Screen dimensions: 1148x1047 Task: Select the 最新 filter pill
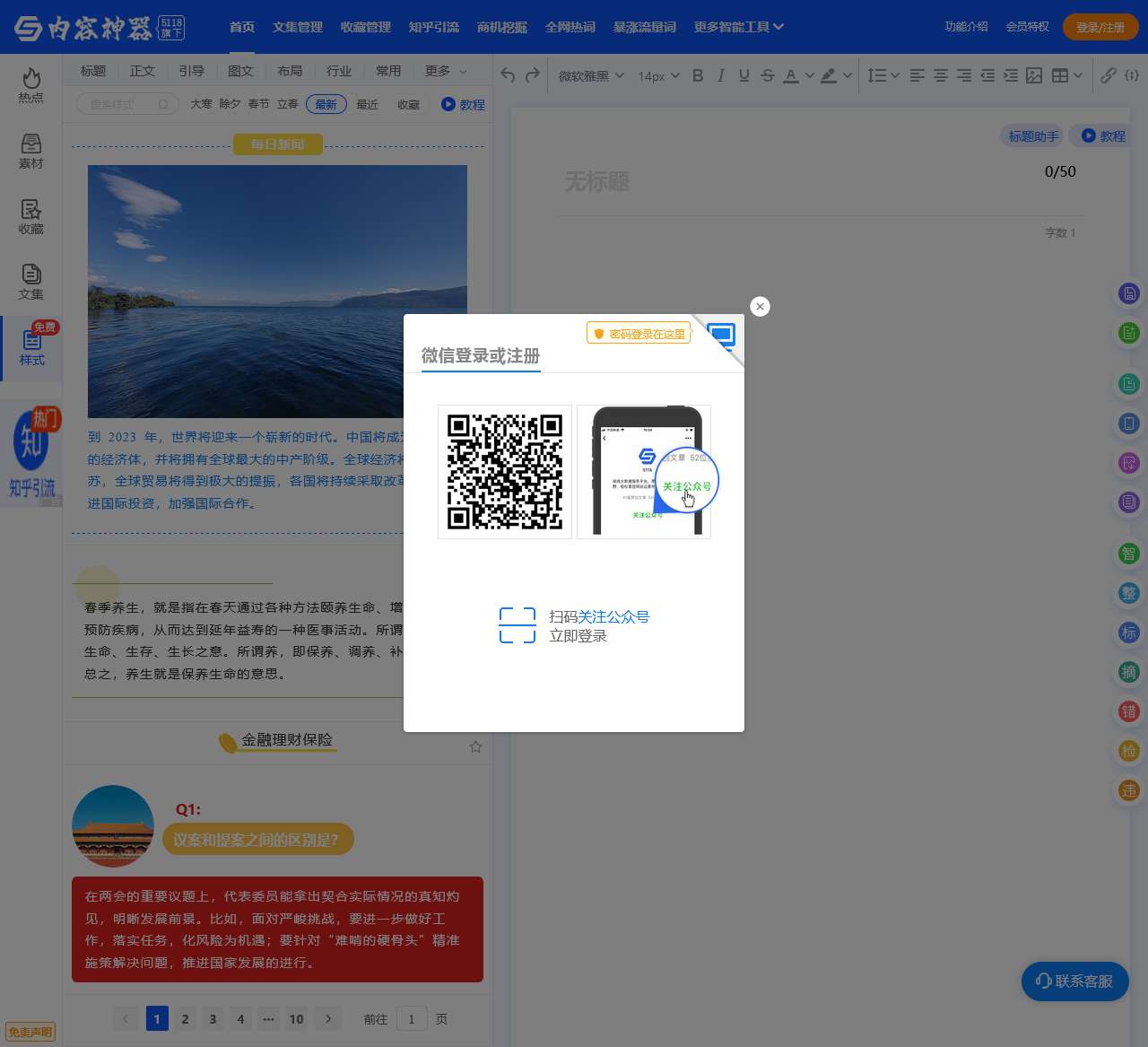(326, 104)
